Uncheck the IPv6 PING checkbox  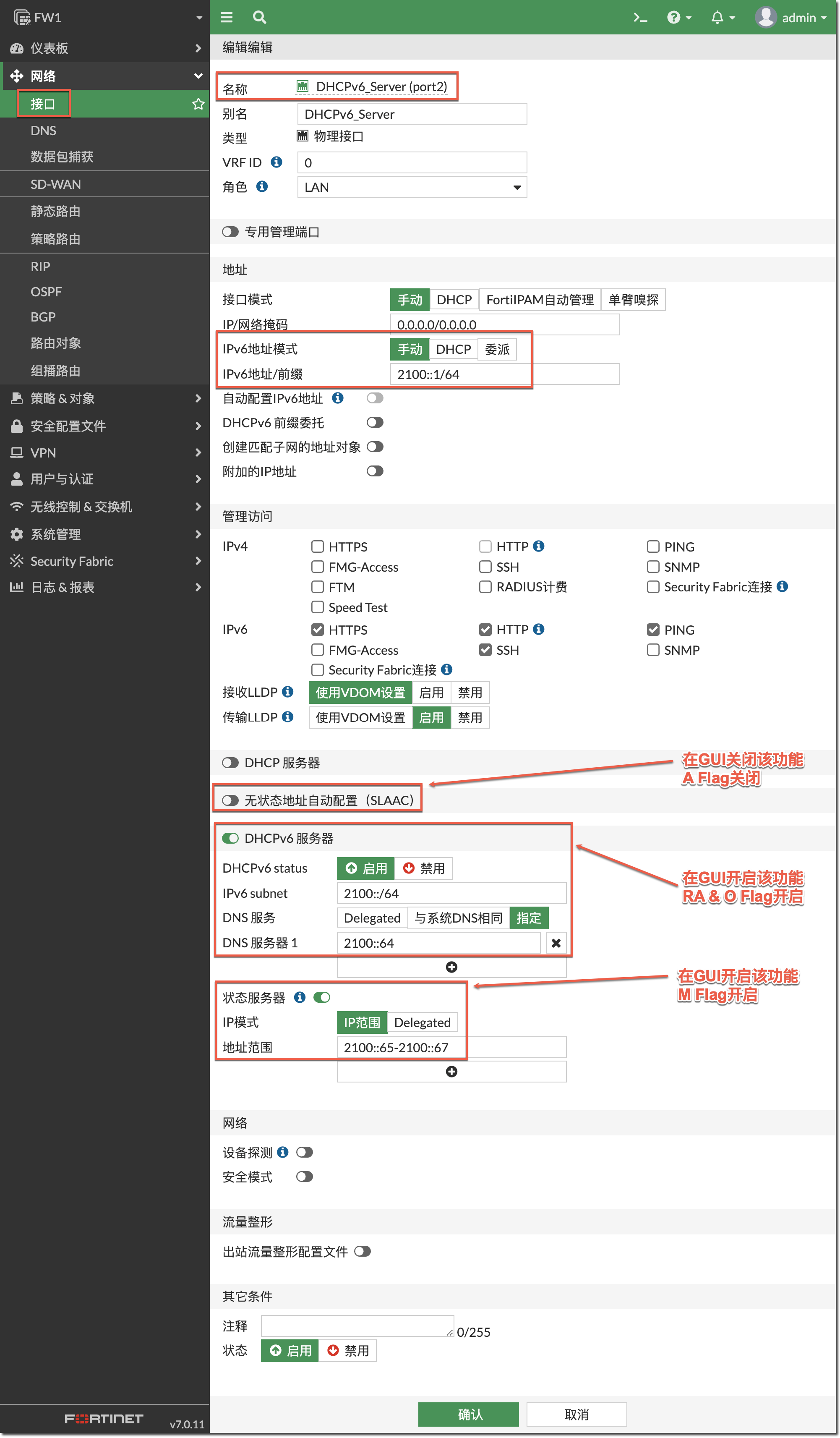tap(653, 630)
